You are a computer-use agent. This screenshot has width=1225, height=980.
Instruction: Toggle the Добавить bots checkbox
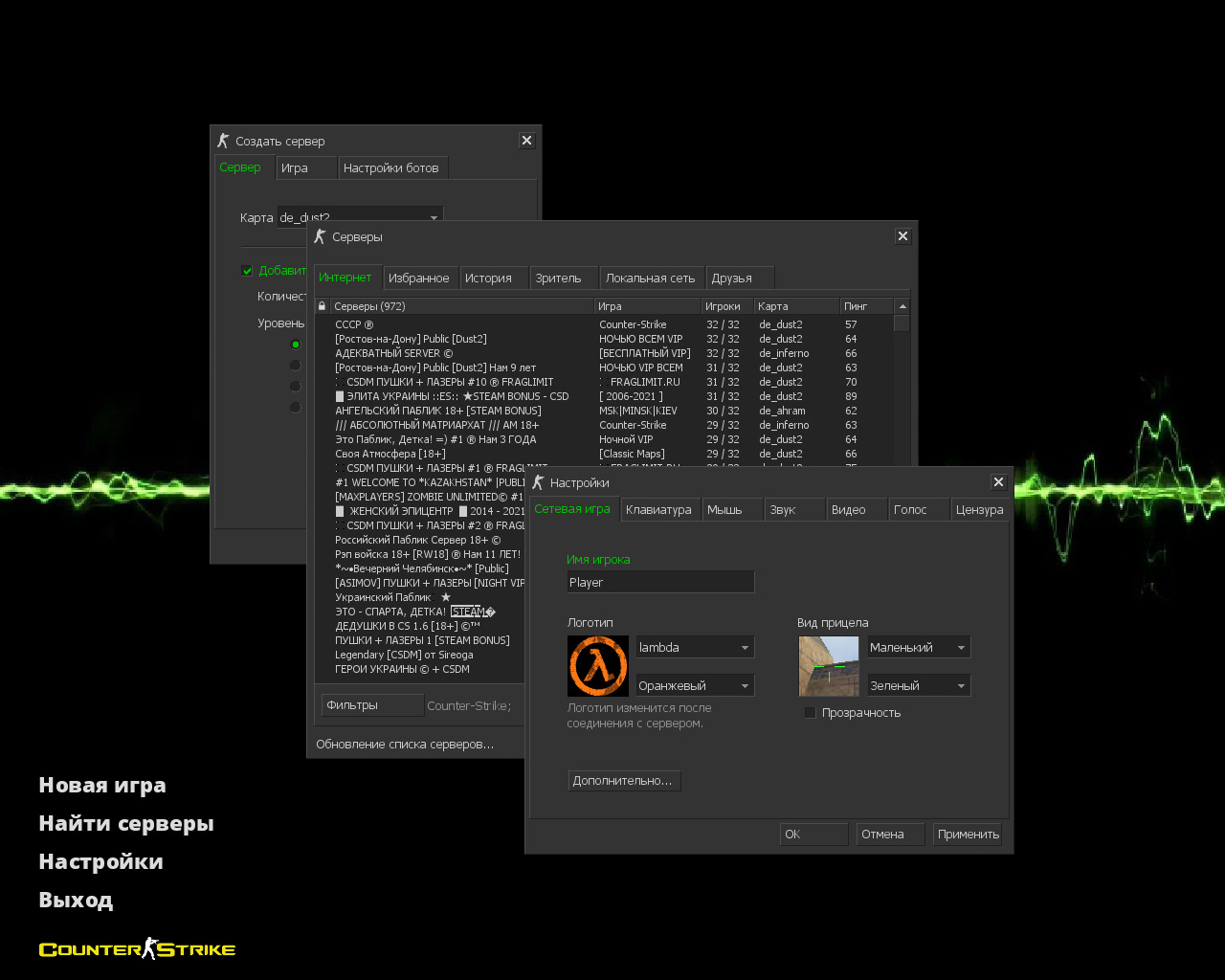pos(247,271)
